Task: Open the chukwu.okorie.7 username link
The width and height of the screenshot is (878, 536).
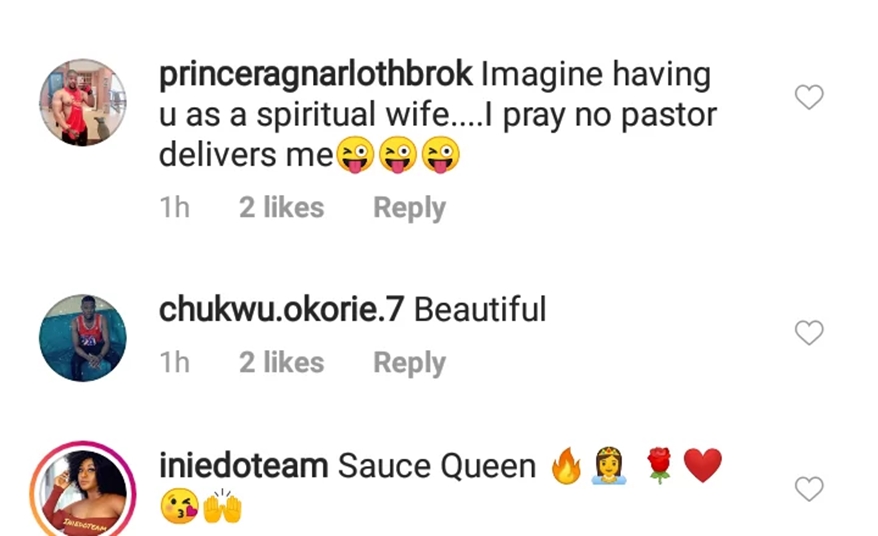Action: tap(281, 310)
